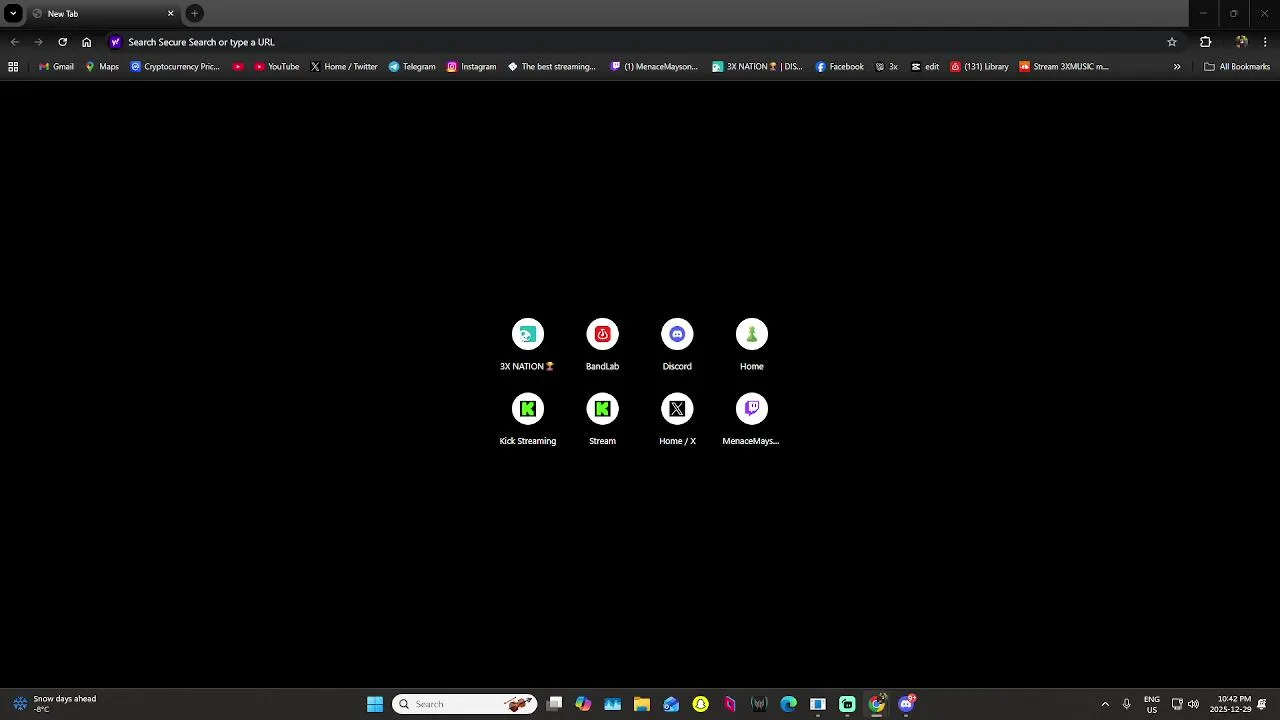The image size is (1280, 720).
Task: Open the unlabeled YouTube icon bookmark
Action: pyautogui.click(x=238, y=67)
